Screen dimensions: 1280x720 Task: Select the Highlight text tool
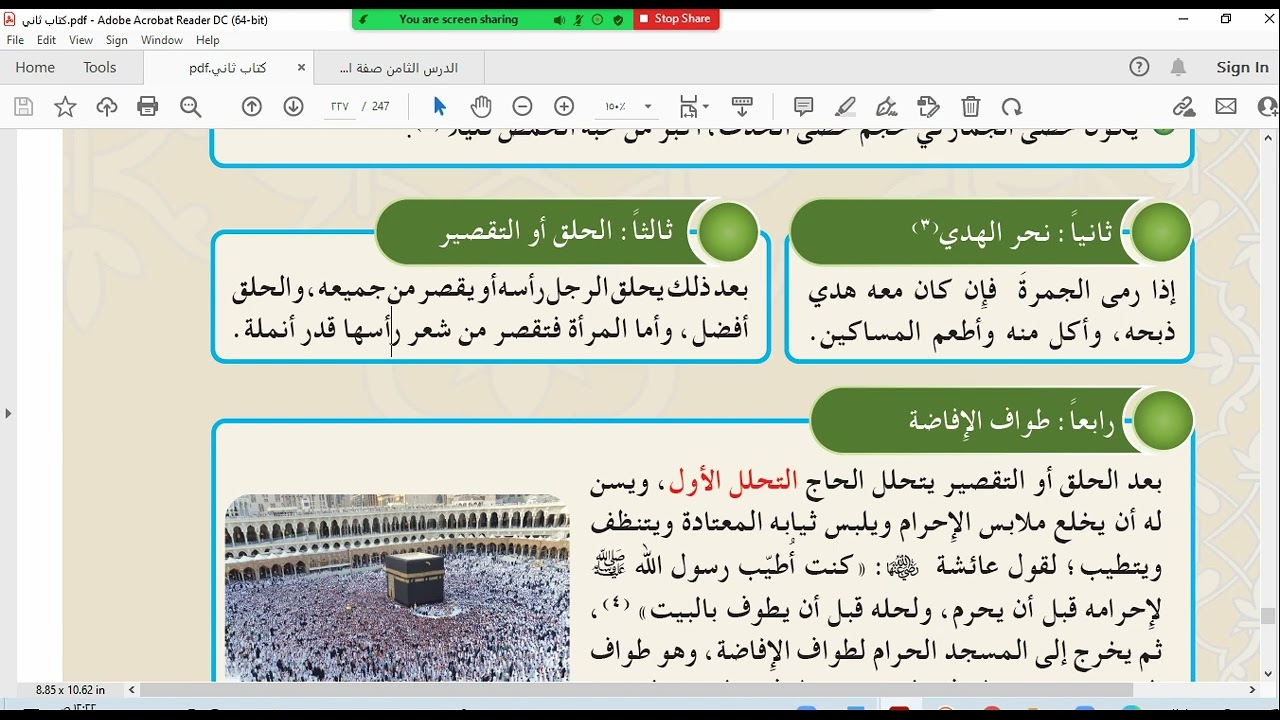pos(845,106)
